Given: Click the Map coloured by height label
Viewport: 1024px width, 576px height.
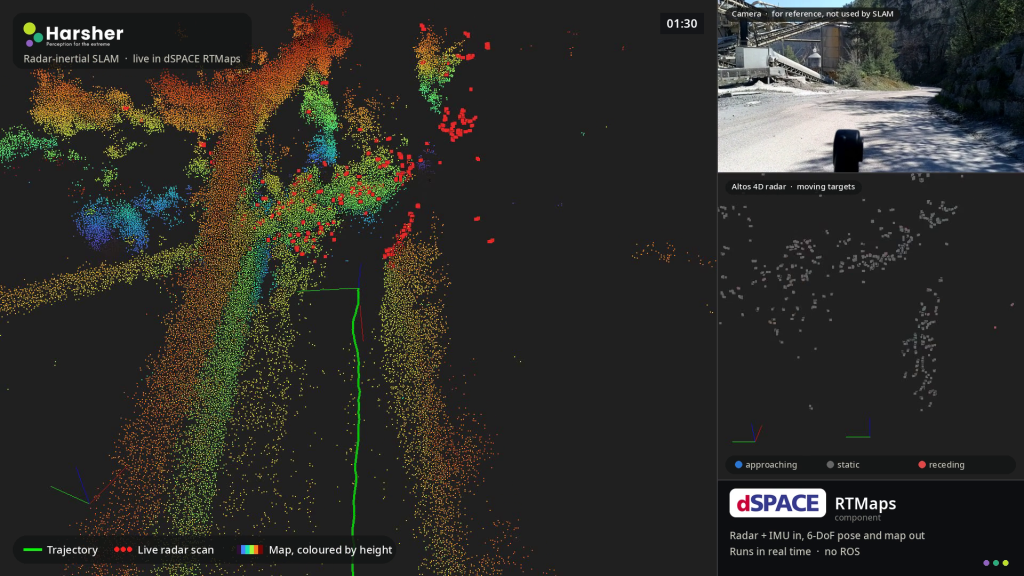Looking at the screenshot, I should coord(330,550).
